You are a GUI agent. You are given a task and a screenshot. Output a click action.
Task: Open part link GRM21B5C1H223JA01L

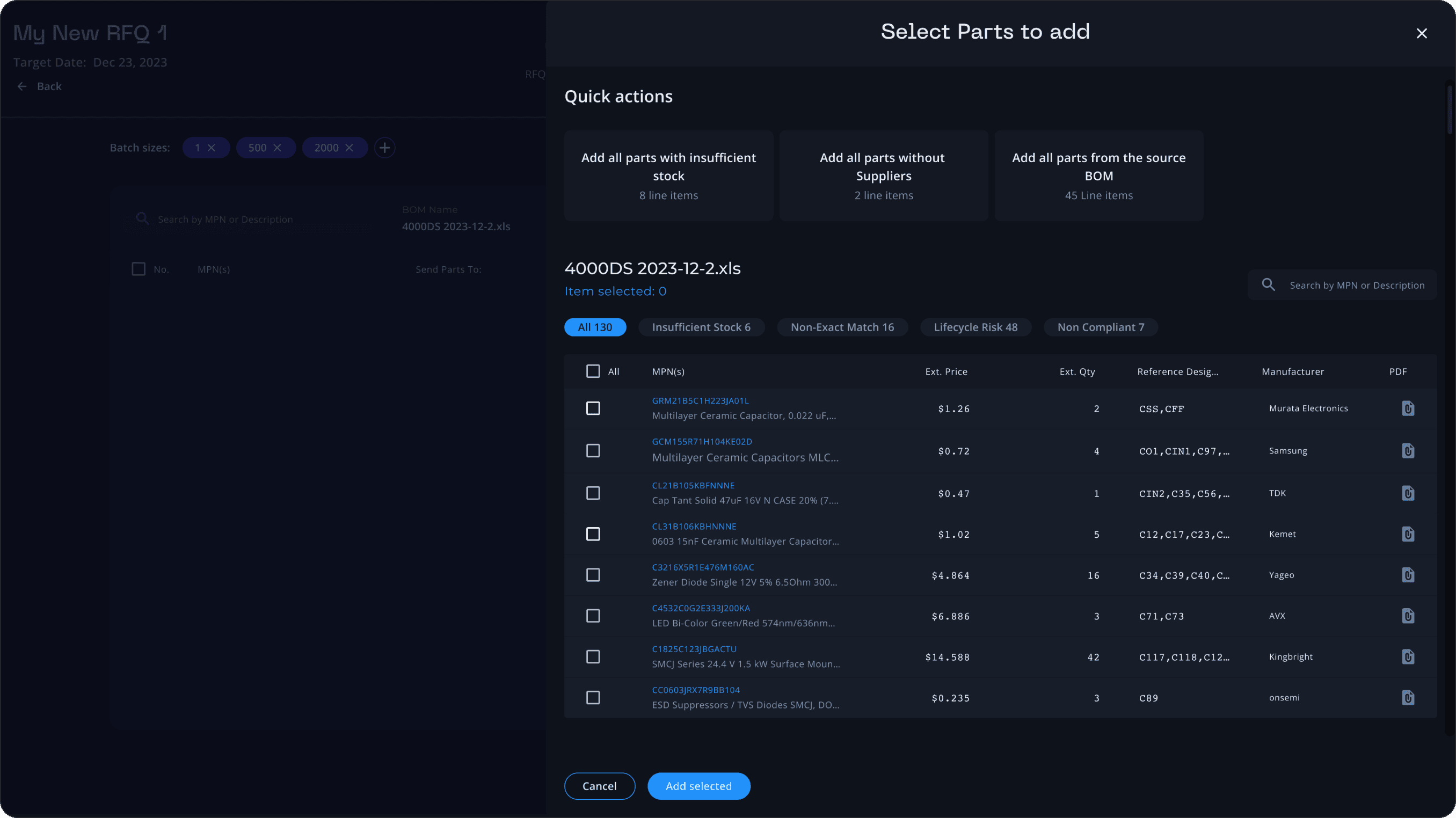[700, 400]
